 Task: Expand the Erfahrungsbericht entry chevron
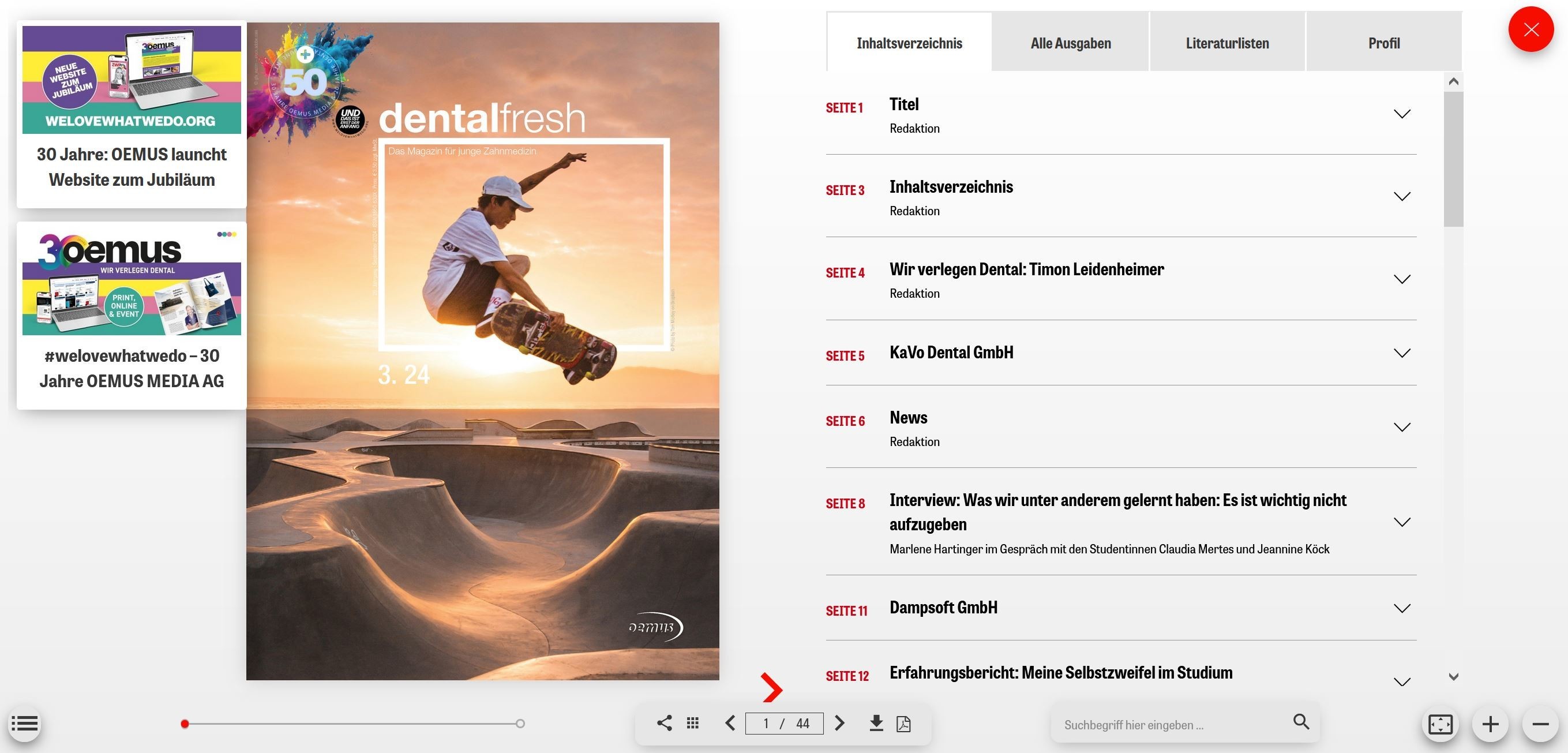tap(1402, 682)
